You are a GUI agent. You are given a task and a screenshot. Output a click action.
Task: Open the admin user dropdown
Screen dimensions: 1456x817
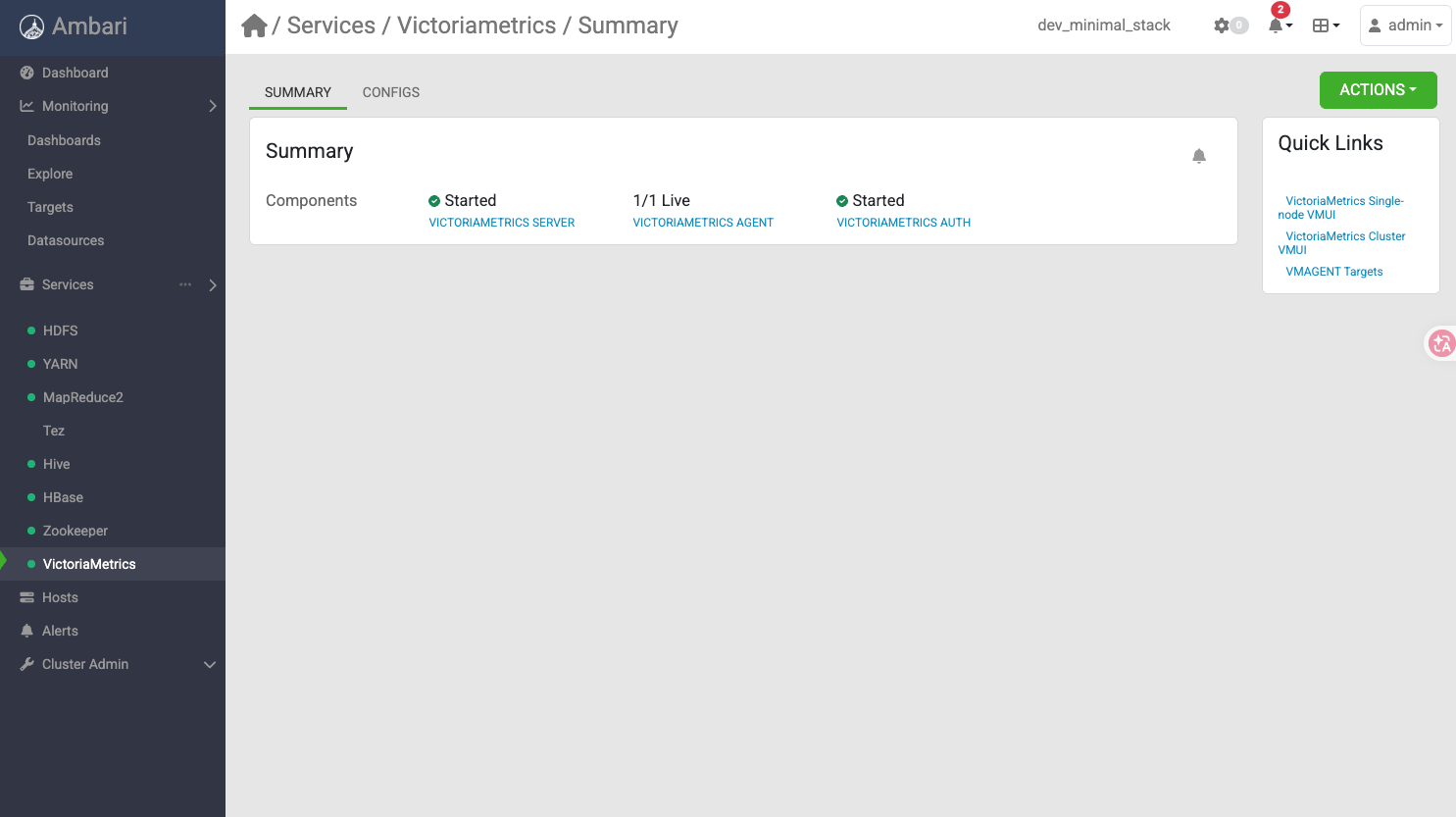pyautogui.click(x=1406, y=26)
